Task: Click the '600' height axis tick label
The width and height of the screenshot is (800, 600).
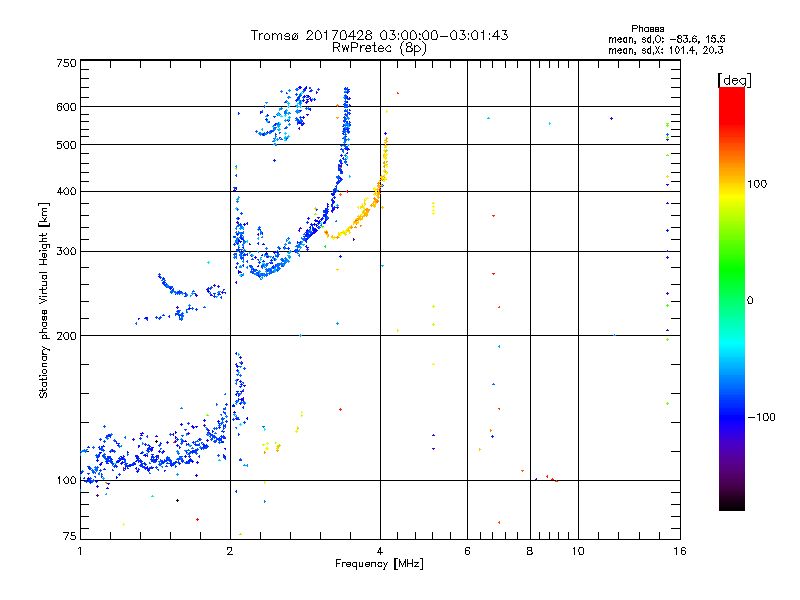Action: [x=66, y=107]
